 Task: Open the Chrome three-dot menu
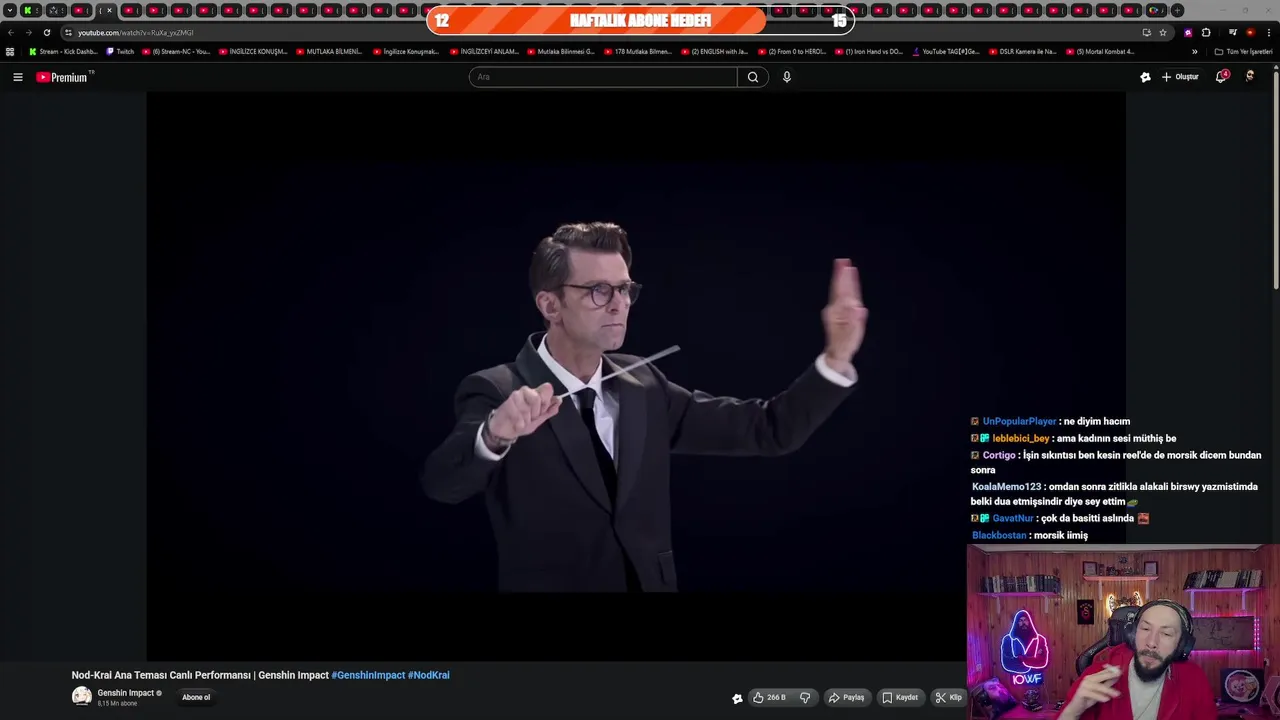tap(1268, 32)
